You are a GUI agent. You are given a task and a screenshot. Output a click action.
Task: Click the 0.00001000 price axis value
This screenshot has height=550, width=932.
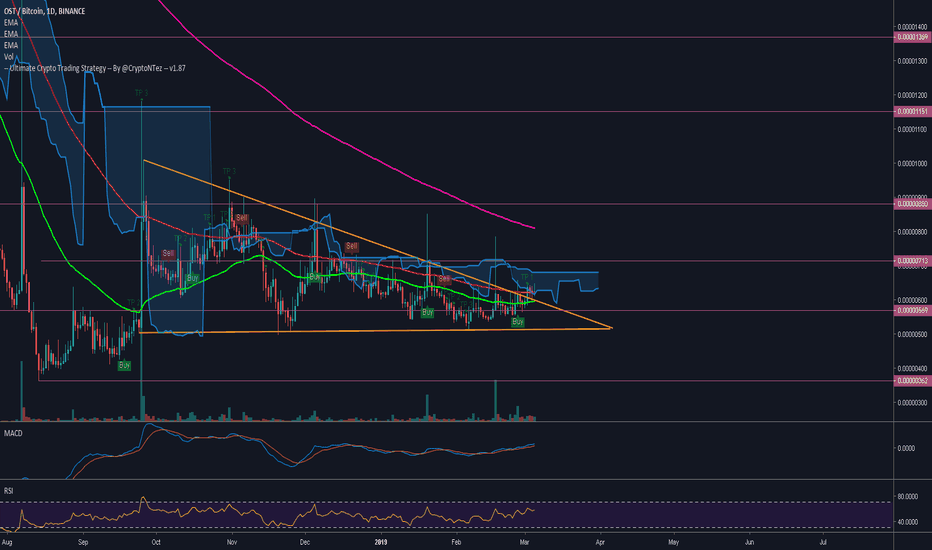coord(912,164)
